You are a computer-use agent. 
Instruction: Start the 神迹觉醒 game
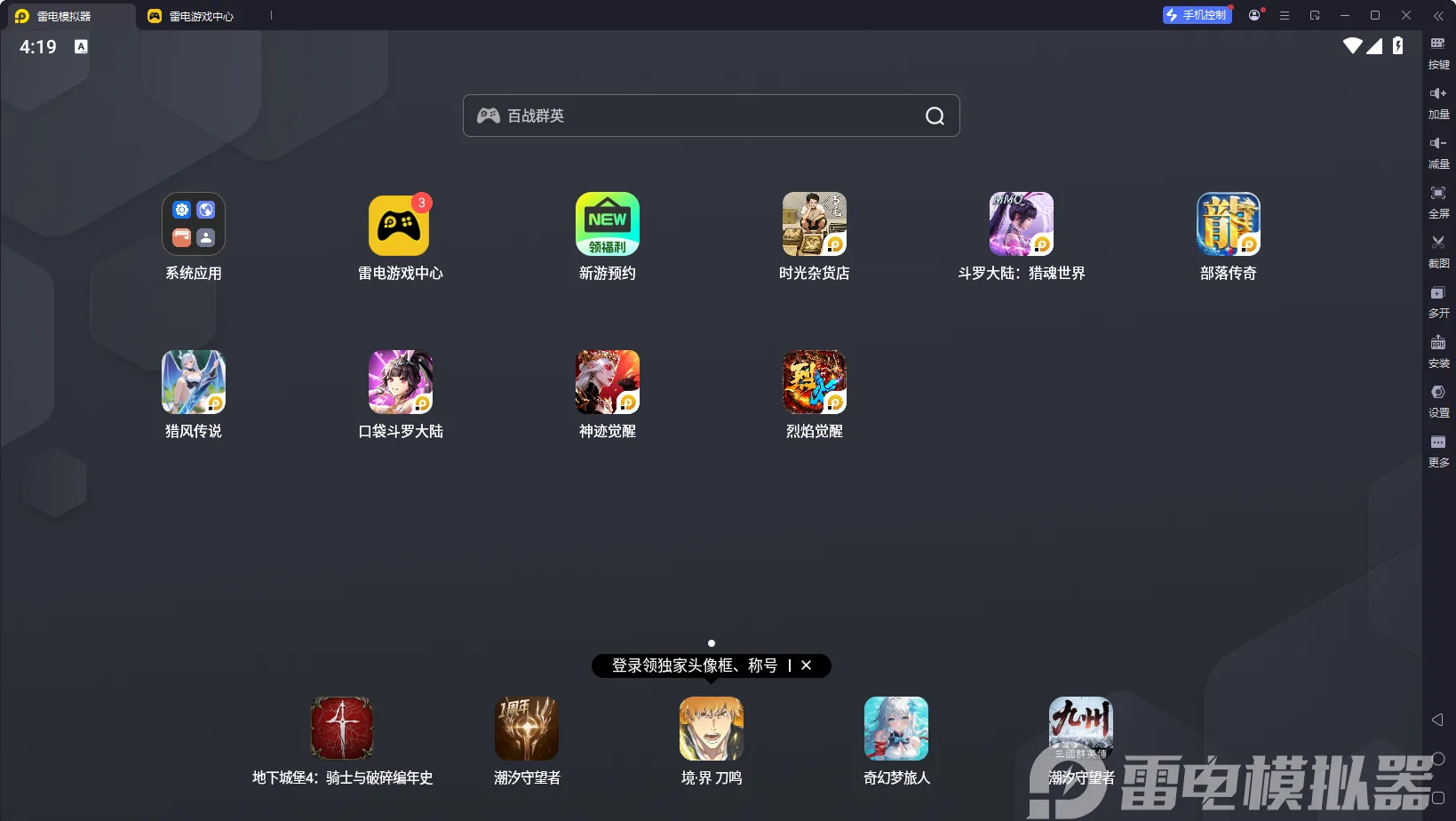[608, 382]
